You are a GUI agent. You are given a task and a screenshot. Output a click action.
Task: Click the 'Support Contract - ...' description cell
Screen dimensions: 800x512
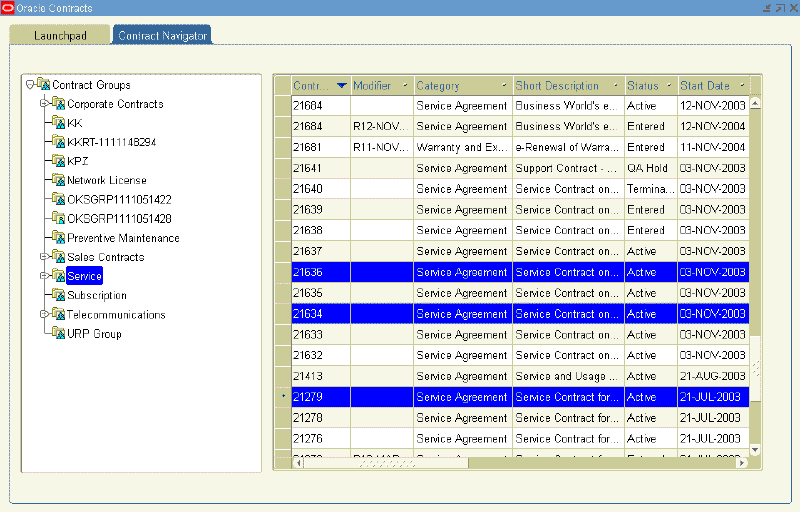569,168
